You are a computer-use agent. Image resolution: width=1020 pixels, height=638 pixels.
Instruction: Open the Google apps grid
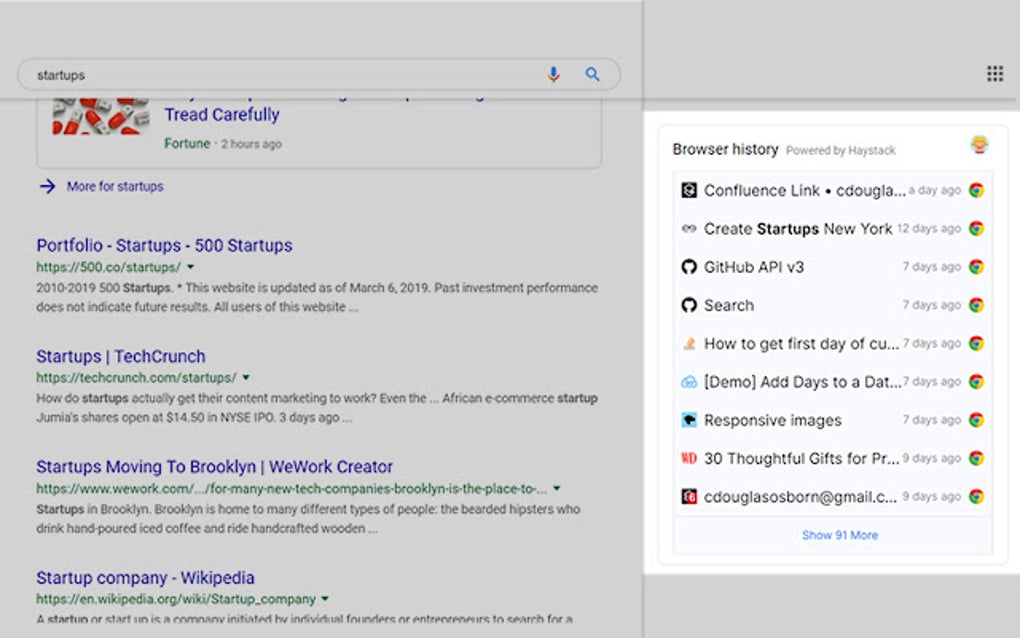click(x=994, y=73)
